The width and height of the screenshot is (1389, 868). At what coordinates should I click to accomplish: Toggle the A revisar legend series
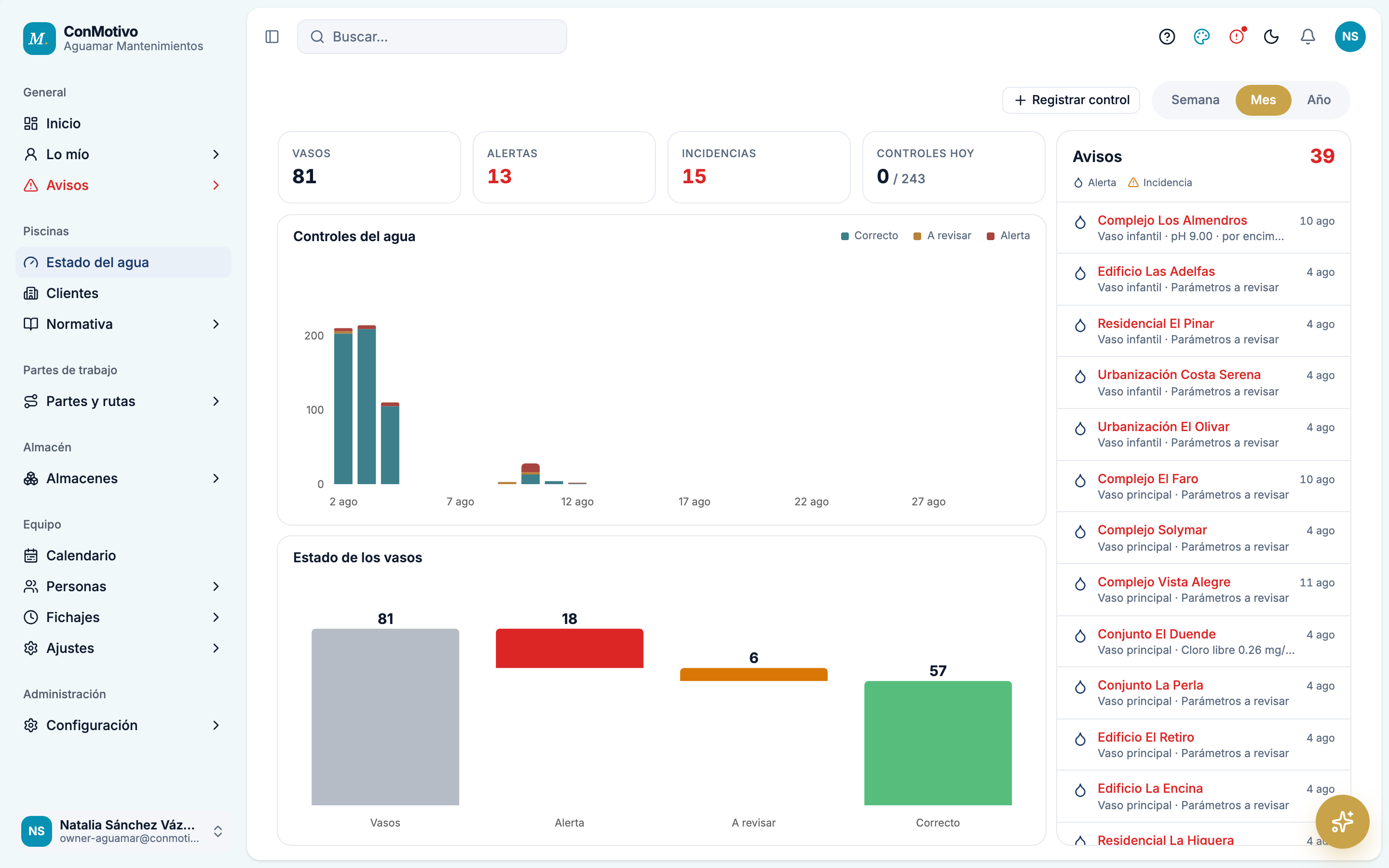click(x=942, y=236)
